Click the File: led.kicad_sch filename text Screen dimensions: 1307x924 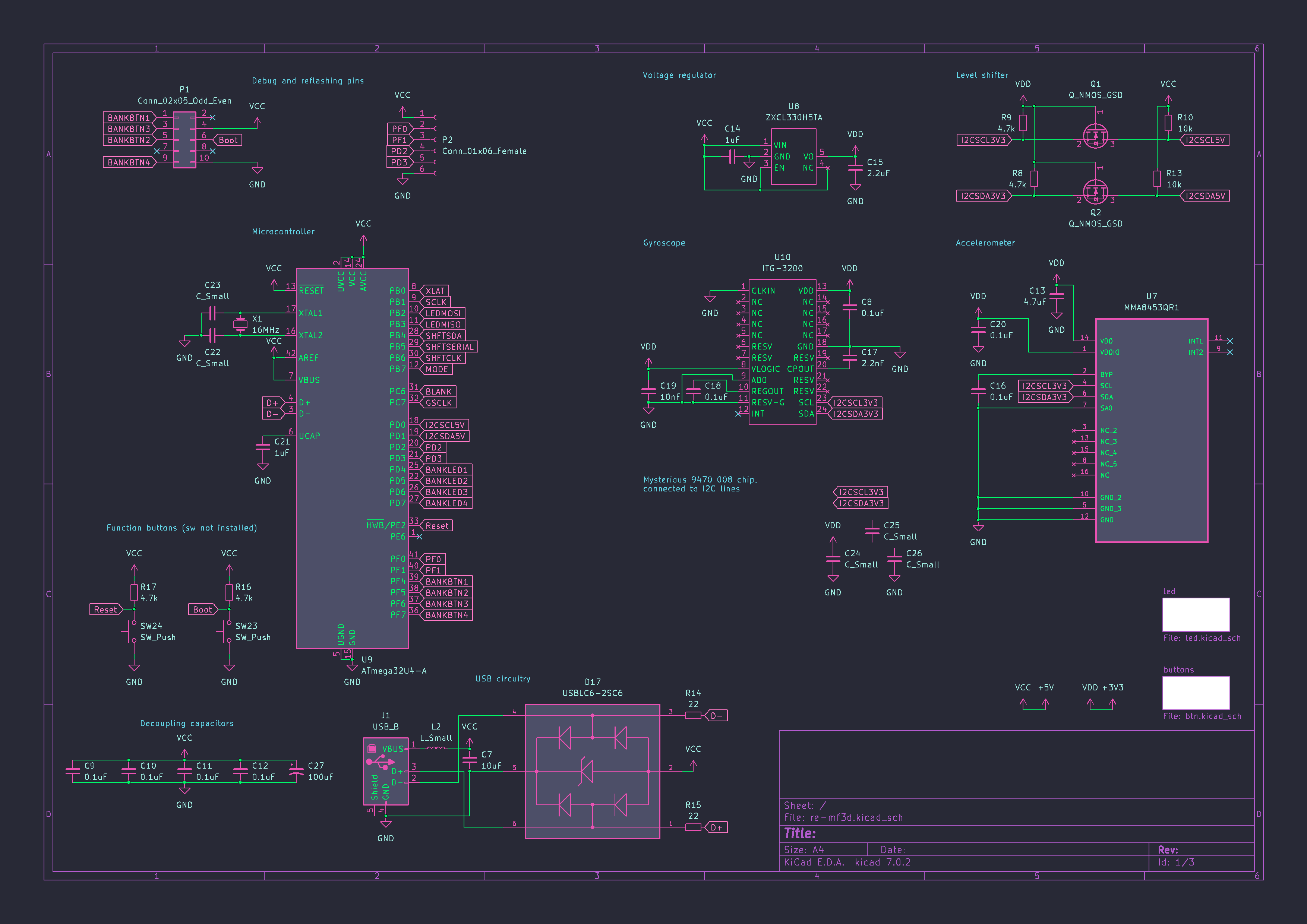tap(1201, 638)
